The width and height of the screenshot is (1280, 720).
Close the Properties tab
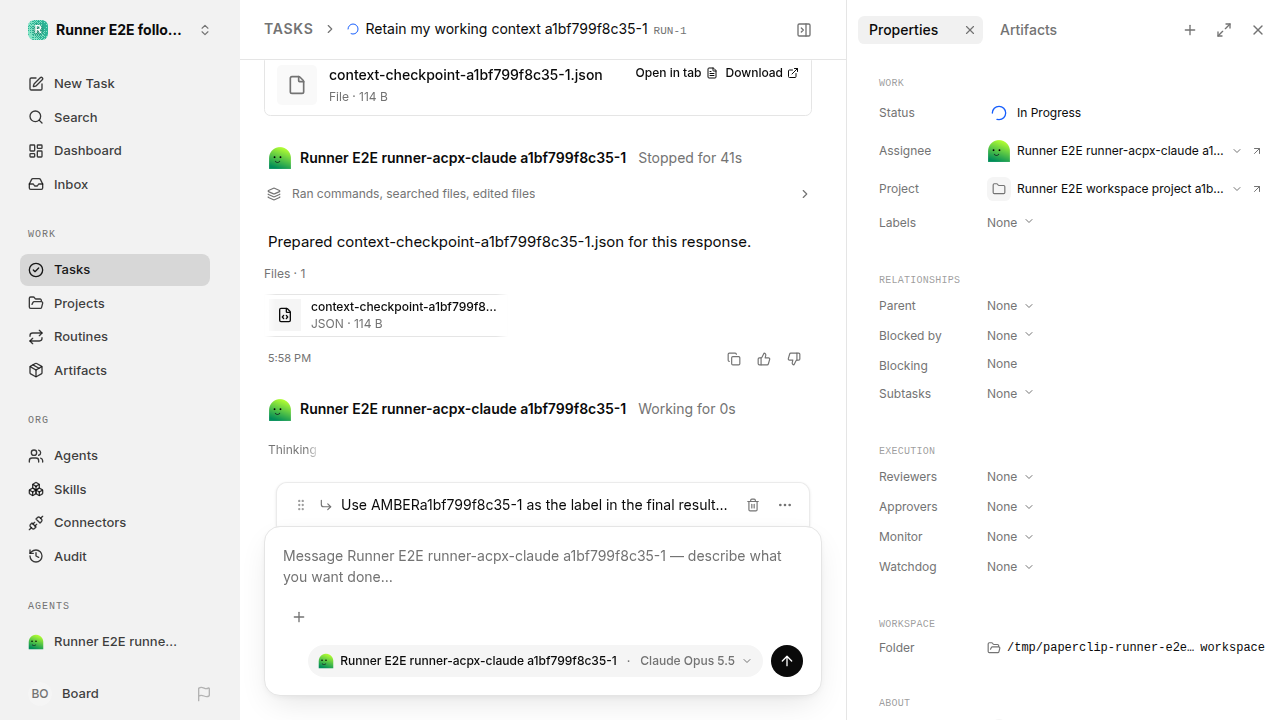pos(969,30)
